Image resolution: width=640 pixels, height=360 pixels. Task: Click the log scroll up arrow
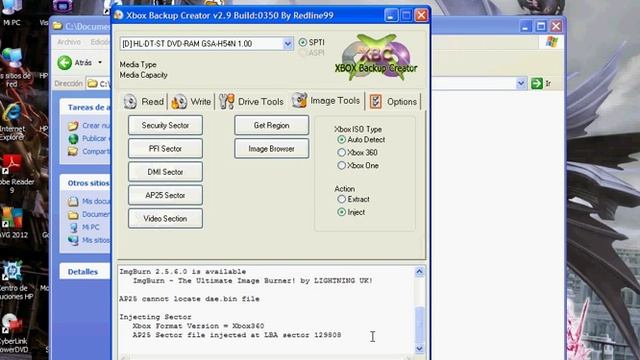point(419,272)
